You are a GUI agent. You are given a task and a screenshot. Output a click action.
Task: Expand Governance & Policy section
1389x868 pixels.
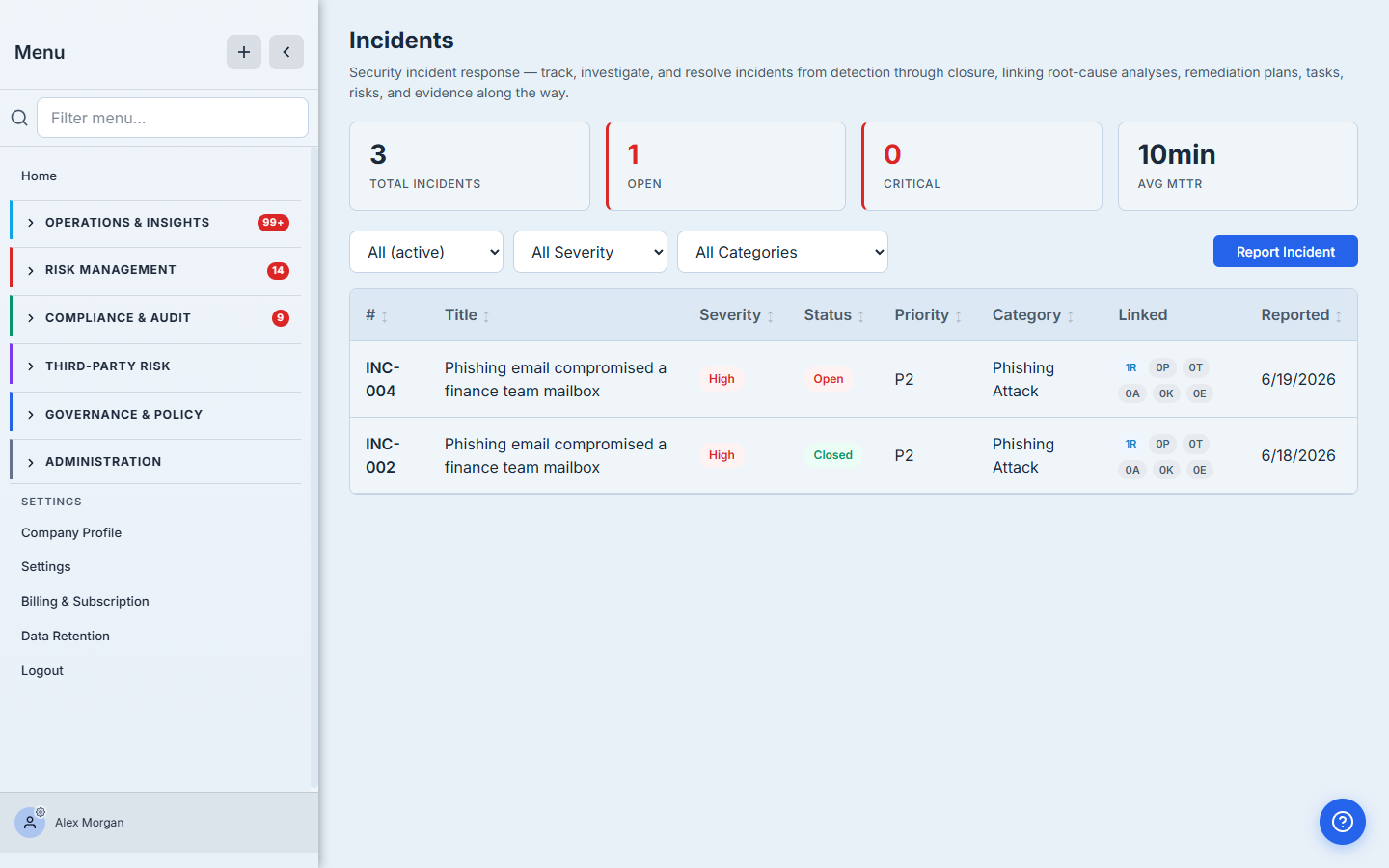(x=155, y=415)
